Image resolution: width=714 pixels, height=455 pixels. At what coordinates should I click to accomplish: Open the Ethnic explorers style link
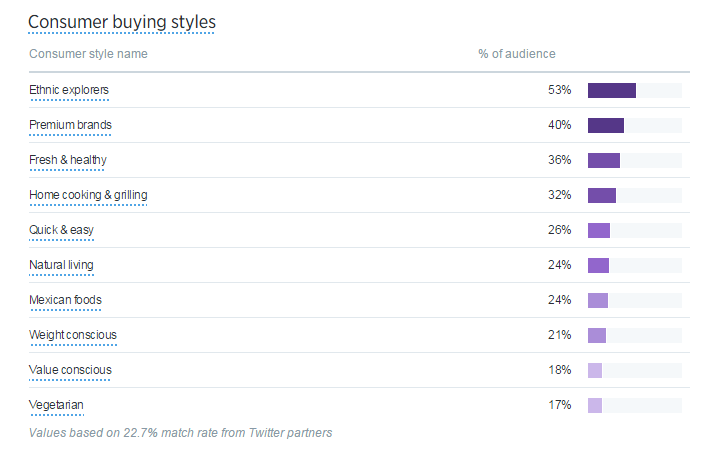(x=69, y=90)
